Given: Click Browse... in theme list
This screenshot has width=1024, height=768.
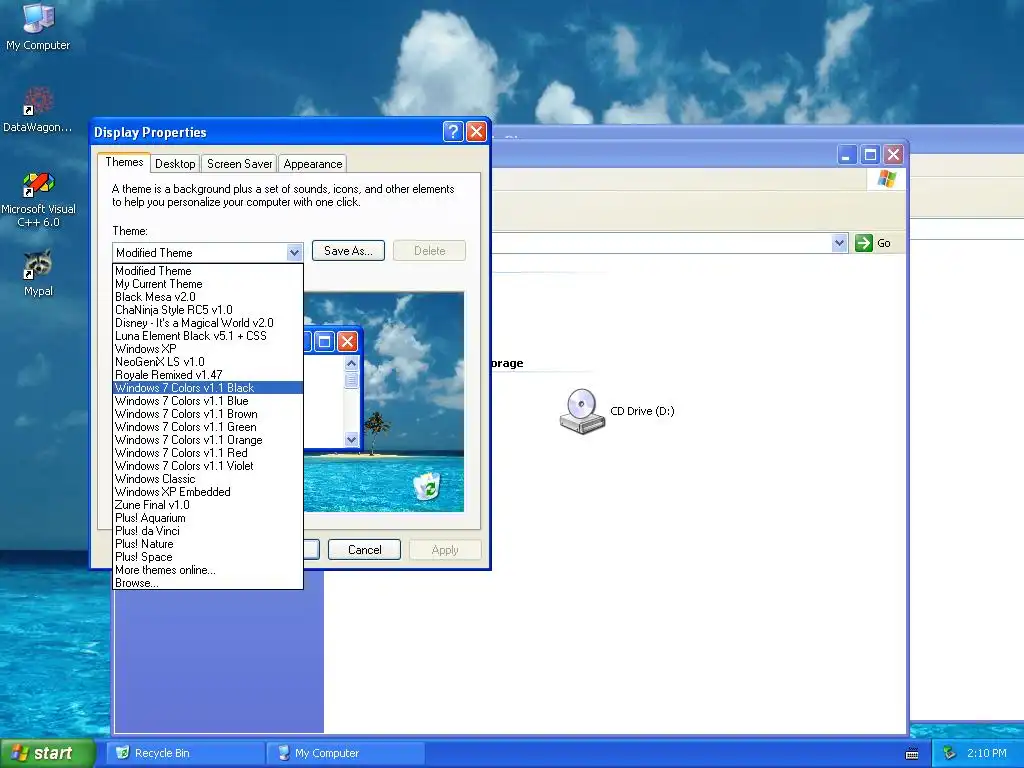Looking at the screenshot, I should (x=208, y=583).
